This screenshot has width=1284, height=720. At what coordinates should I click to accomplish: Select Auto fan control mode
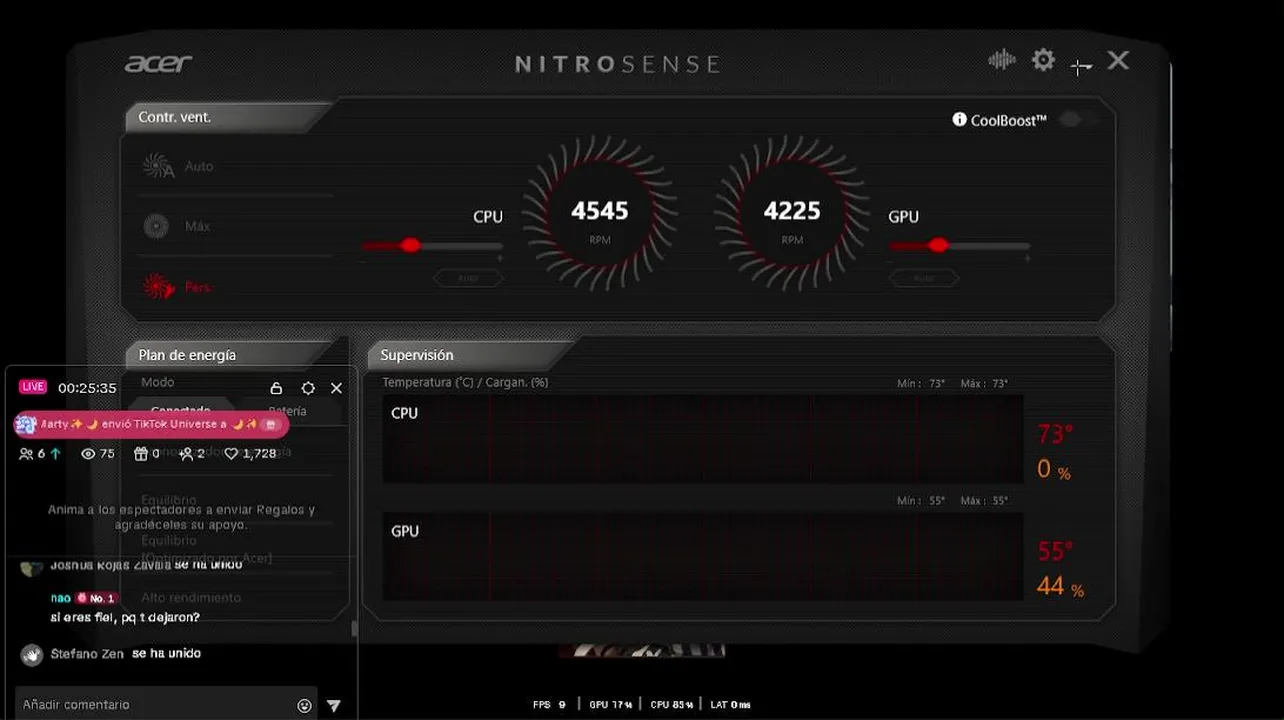coord(178,166)
